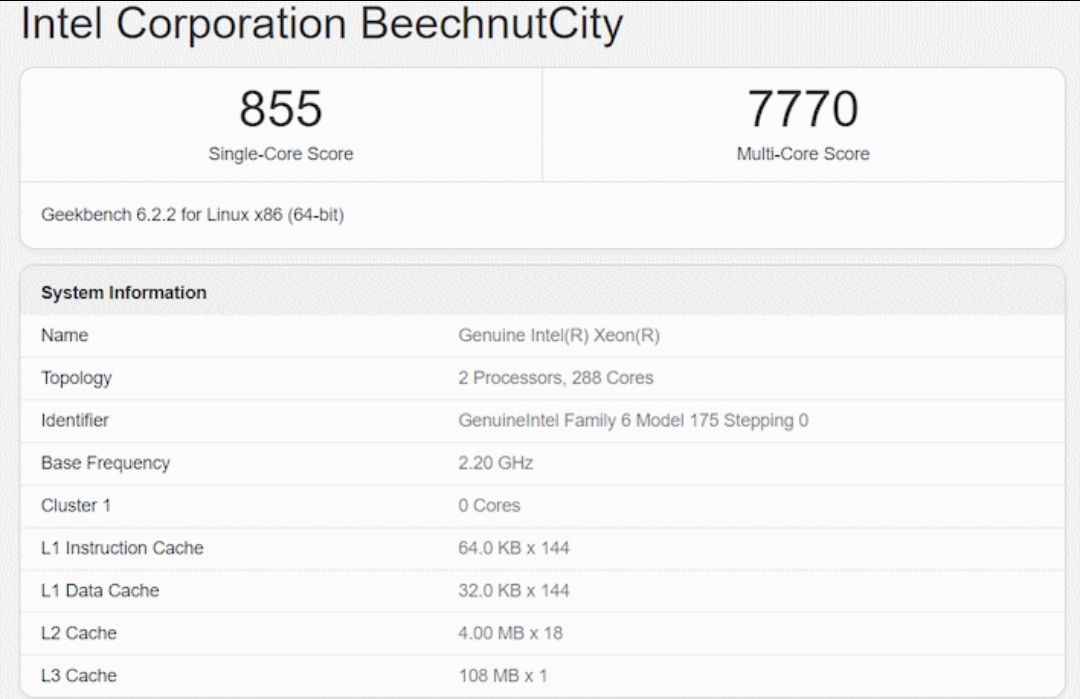Click the Multi-Core Score label
Viewport: 1080px width, 699px height.
click(x=803, y=154)
